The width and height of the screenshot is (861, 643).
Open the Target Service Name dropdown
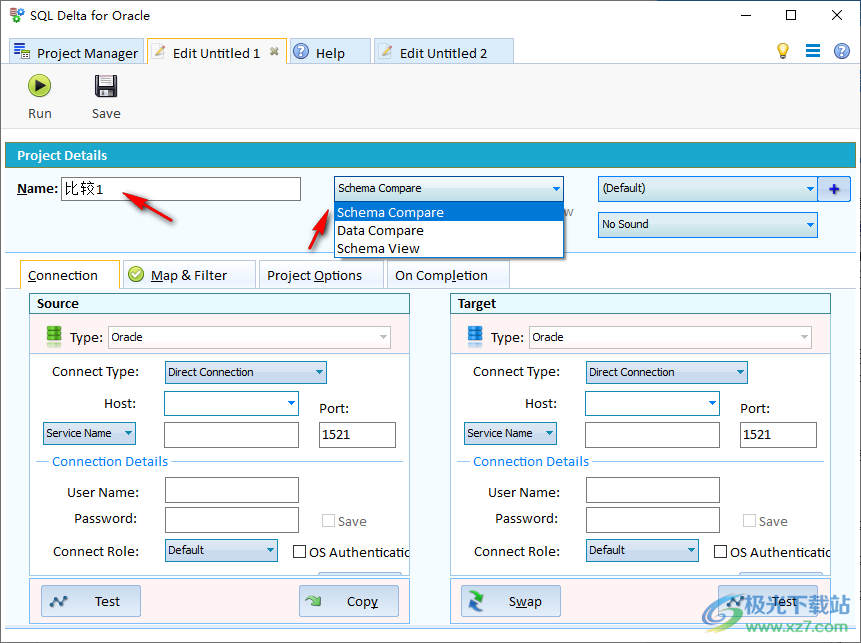coord(510,433)
